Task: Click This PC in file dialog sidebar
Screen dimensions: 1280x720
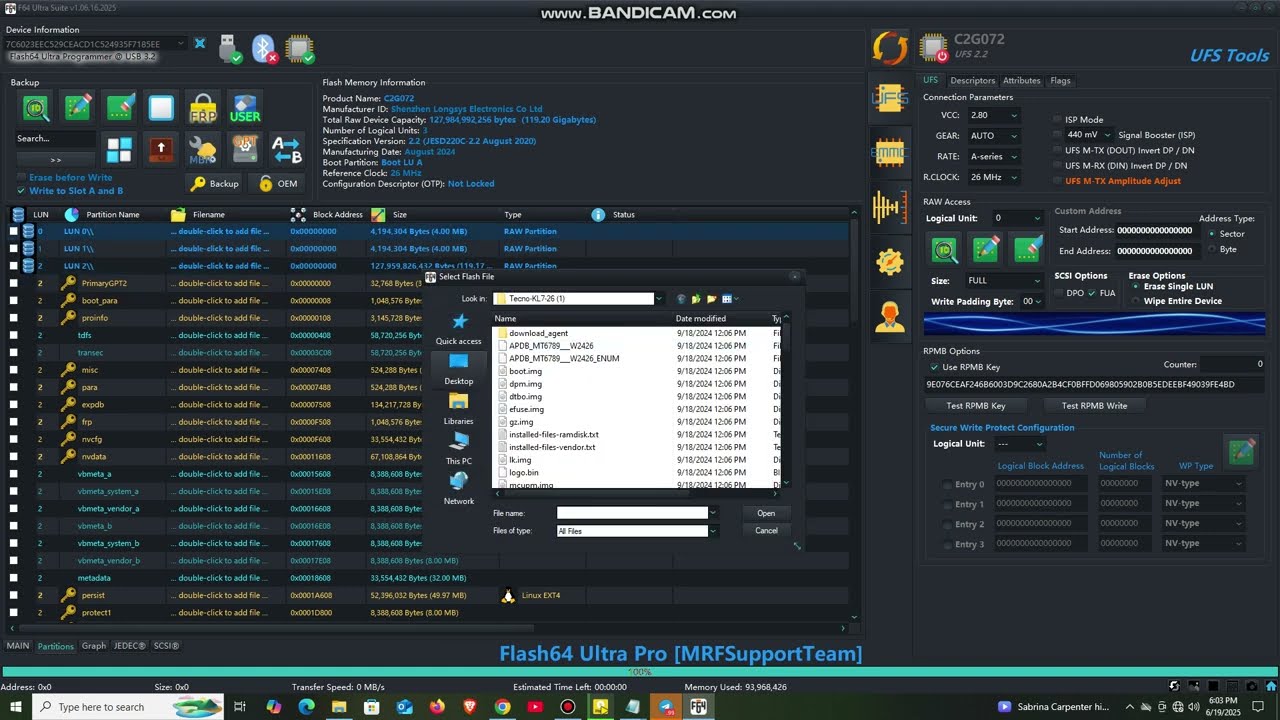Action: [459, 449]
